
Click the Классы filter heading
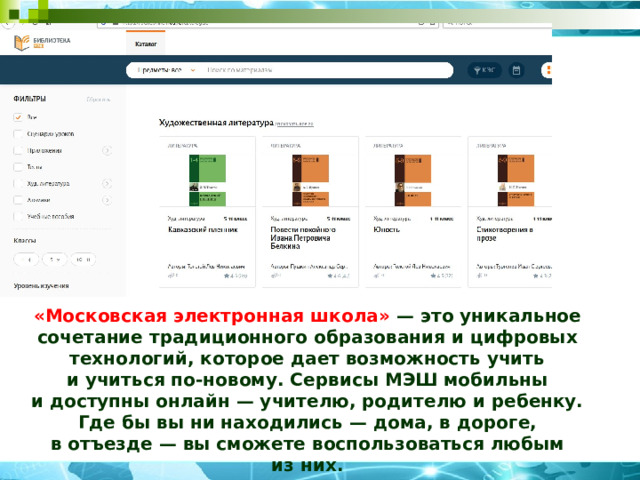(24, 240)
